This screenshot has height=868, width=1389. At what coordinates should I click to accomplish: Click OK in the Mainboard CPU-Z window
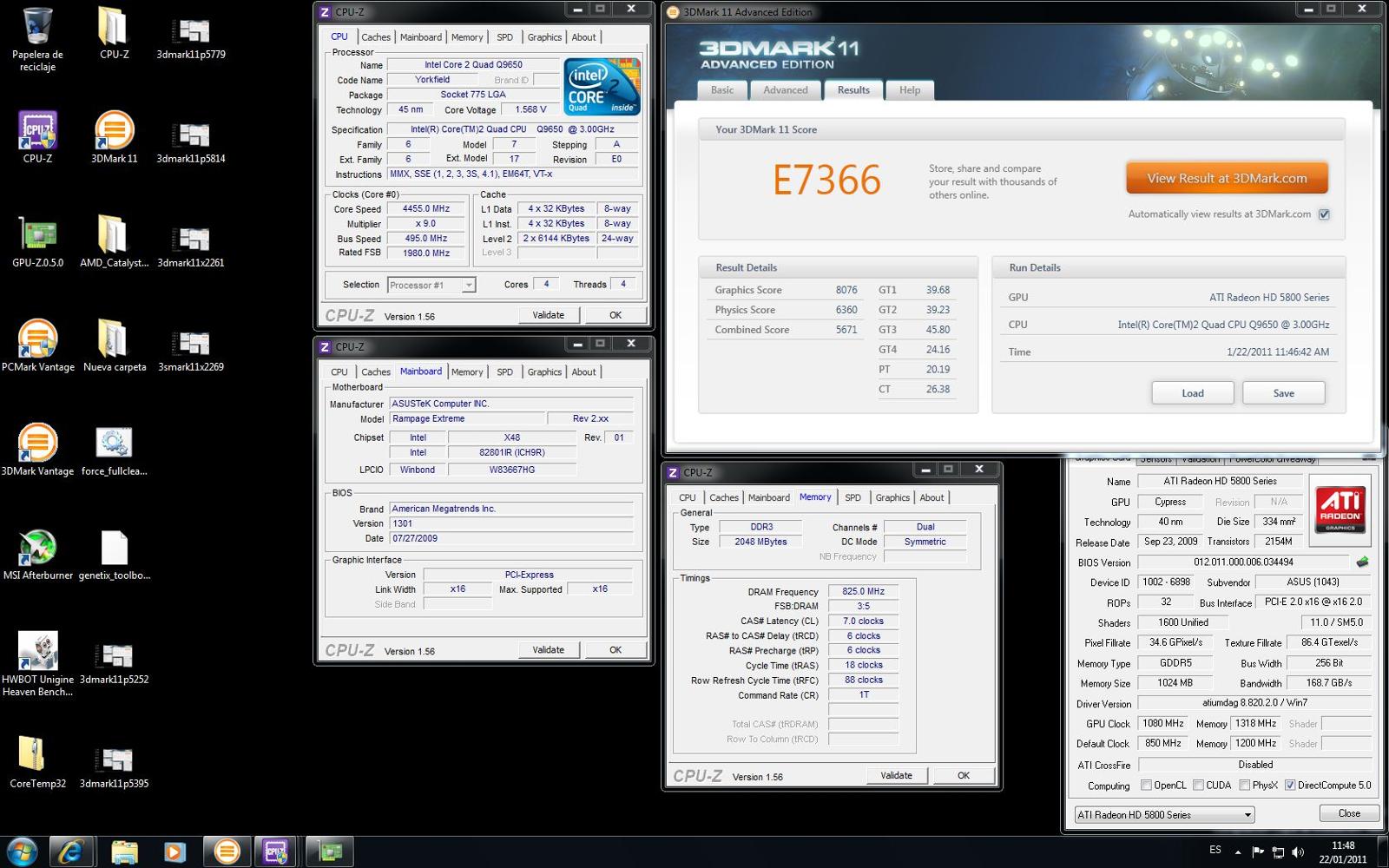click(616, 649)
